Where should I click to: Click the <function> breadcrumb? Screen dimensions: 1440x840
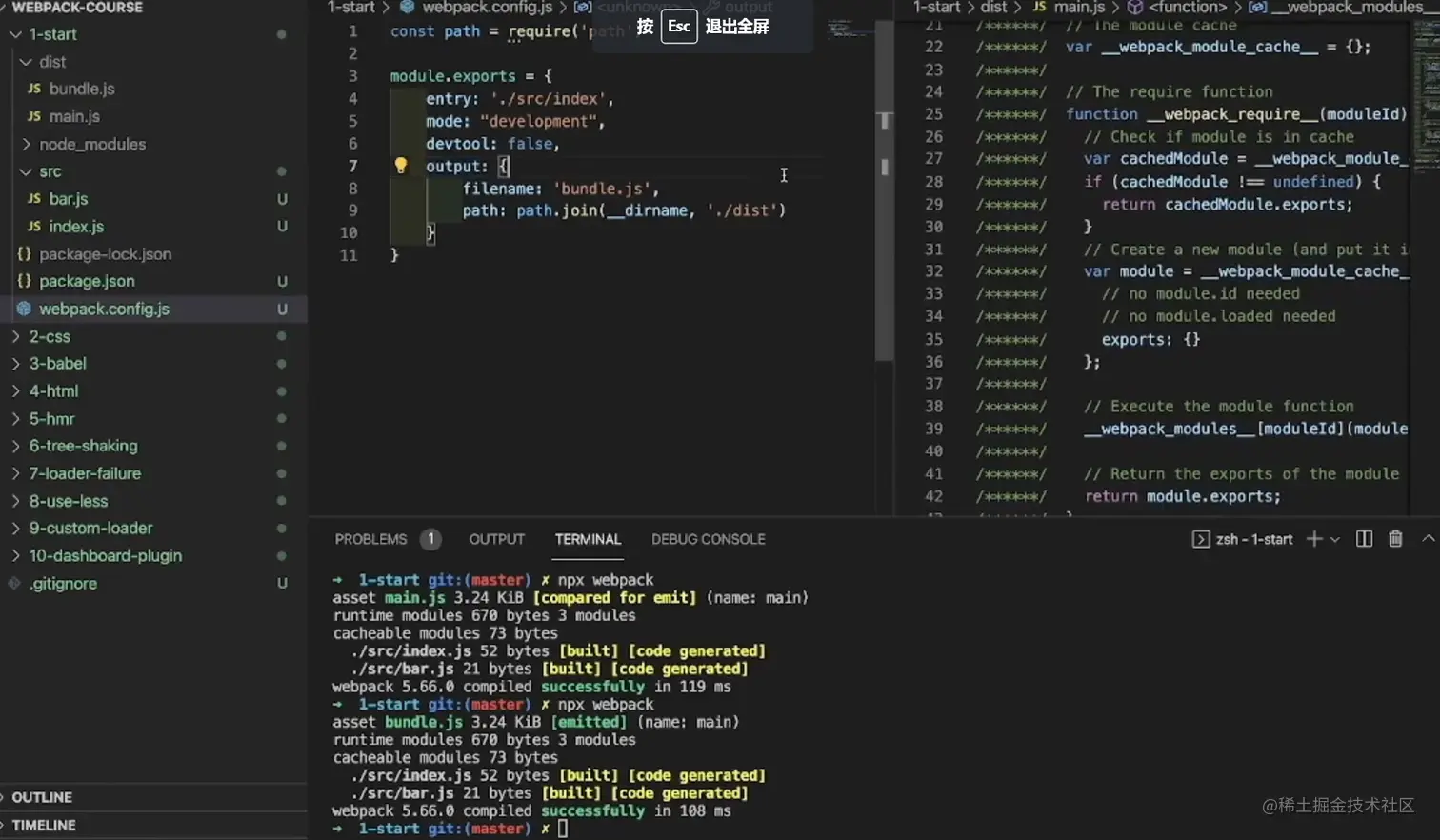pyautogui.click(x=1188, y=8)
